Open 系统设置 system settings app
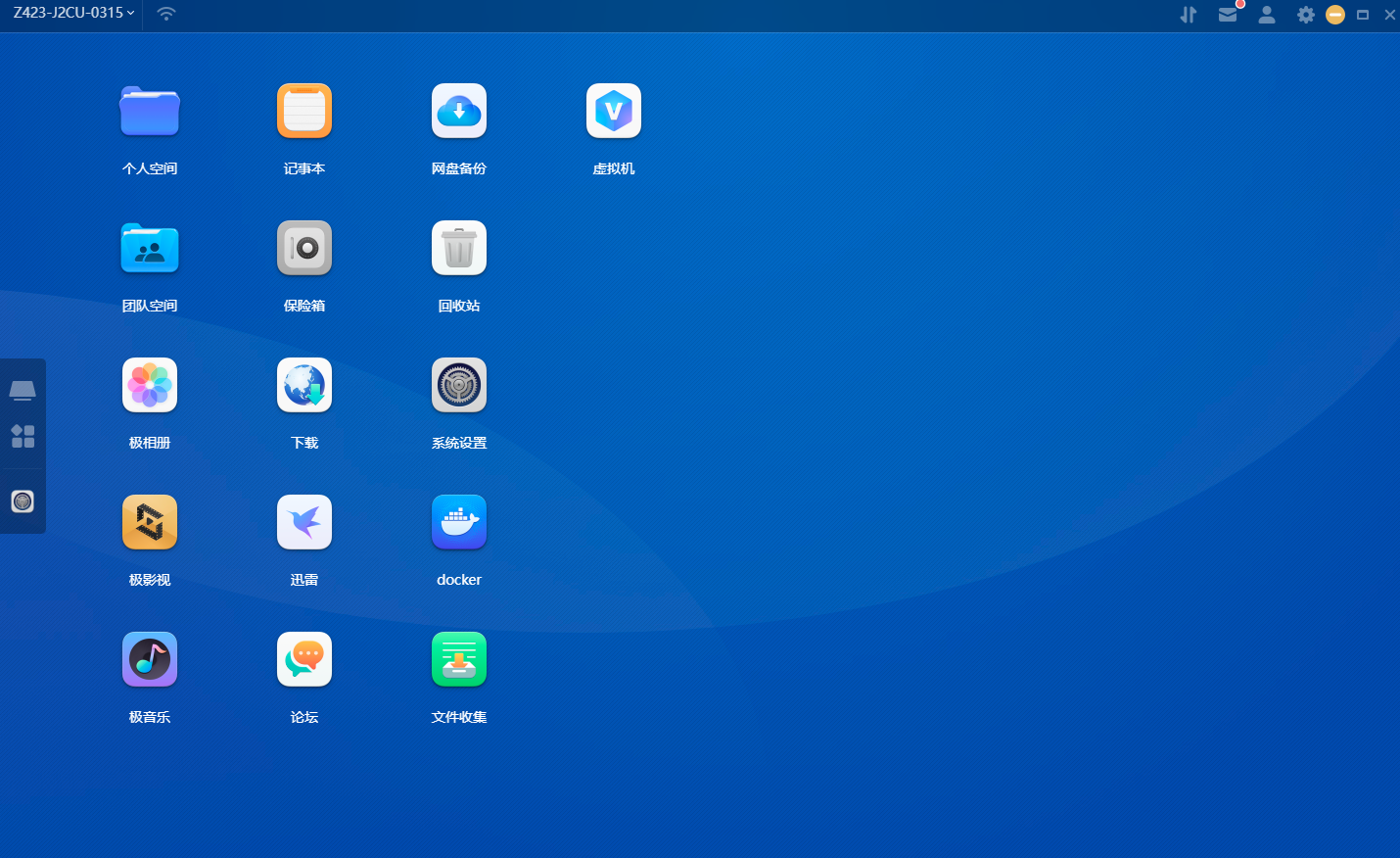Viewport: 1400px width, 858px height. (459, 385)
